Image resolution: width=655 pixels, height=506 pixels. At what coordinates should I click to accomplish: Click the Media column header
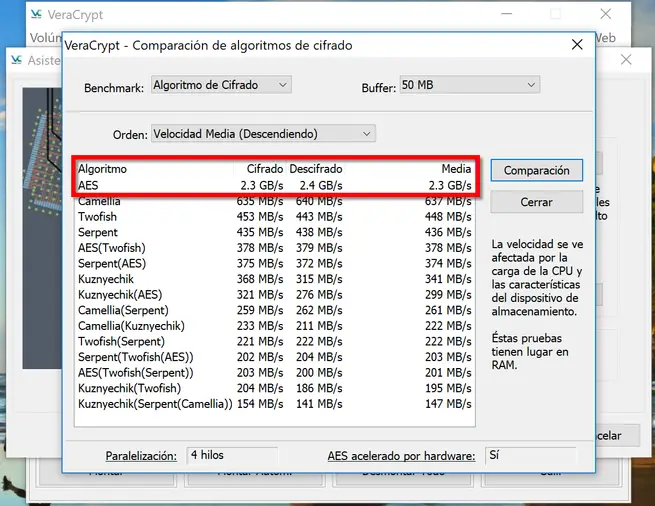409,169
